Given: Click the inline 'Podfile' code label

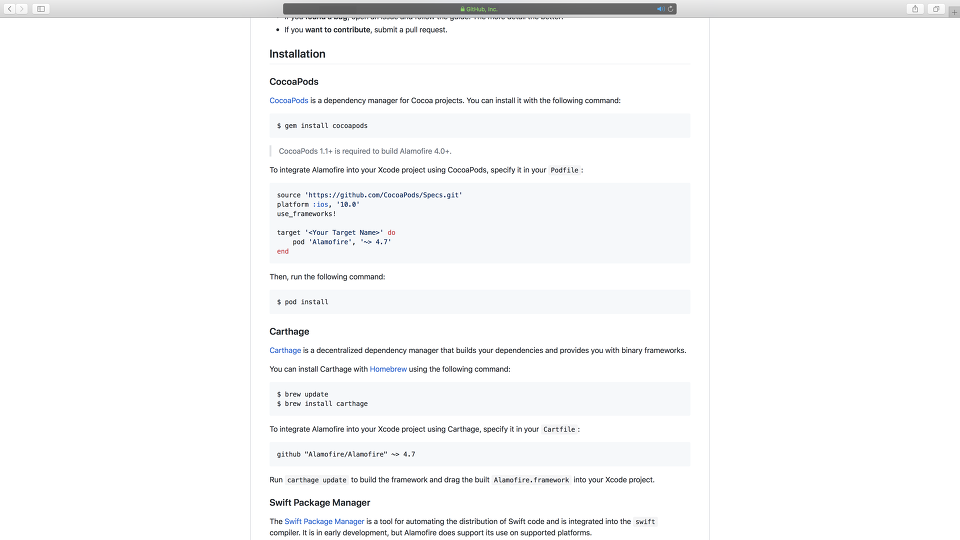Looking at the screenshot, I should [564, 170].
